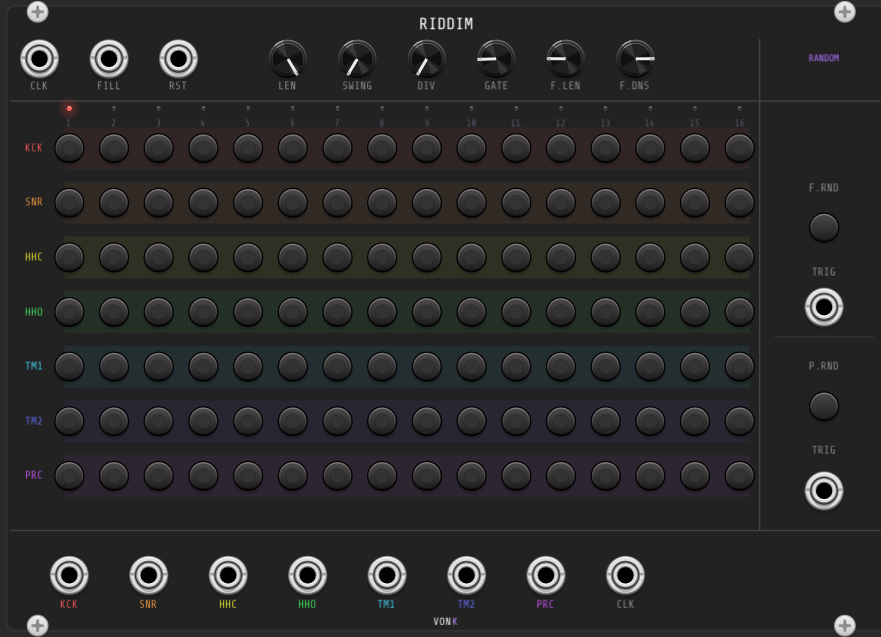Toggle PRC step 8
Viewport: 881px width, 637px height.
click(x=382, y=475)
